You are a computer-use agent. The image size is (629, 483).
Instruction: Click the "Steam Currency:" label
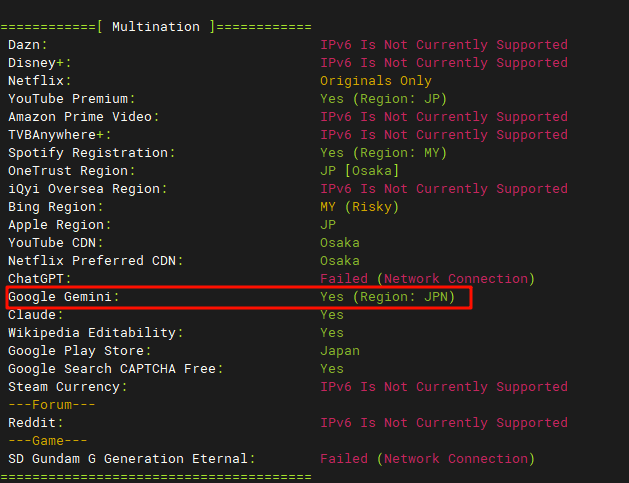[x=67, y=388]
